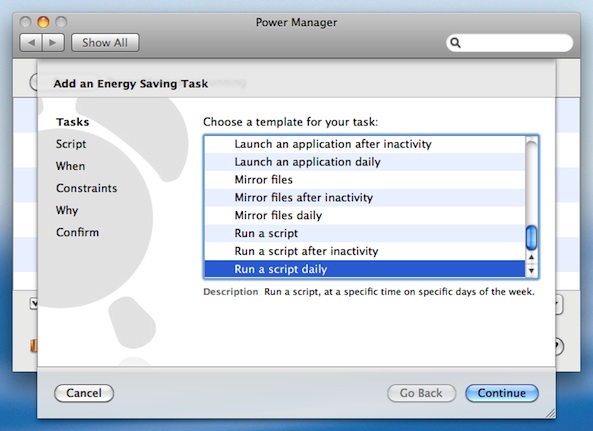593x431 pixels.
Task: Focus the toolbar search field
Action: pyautogui.click(x=509, y=43)
